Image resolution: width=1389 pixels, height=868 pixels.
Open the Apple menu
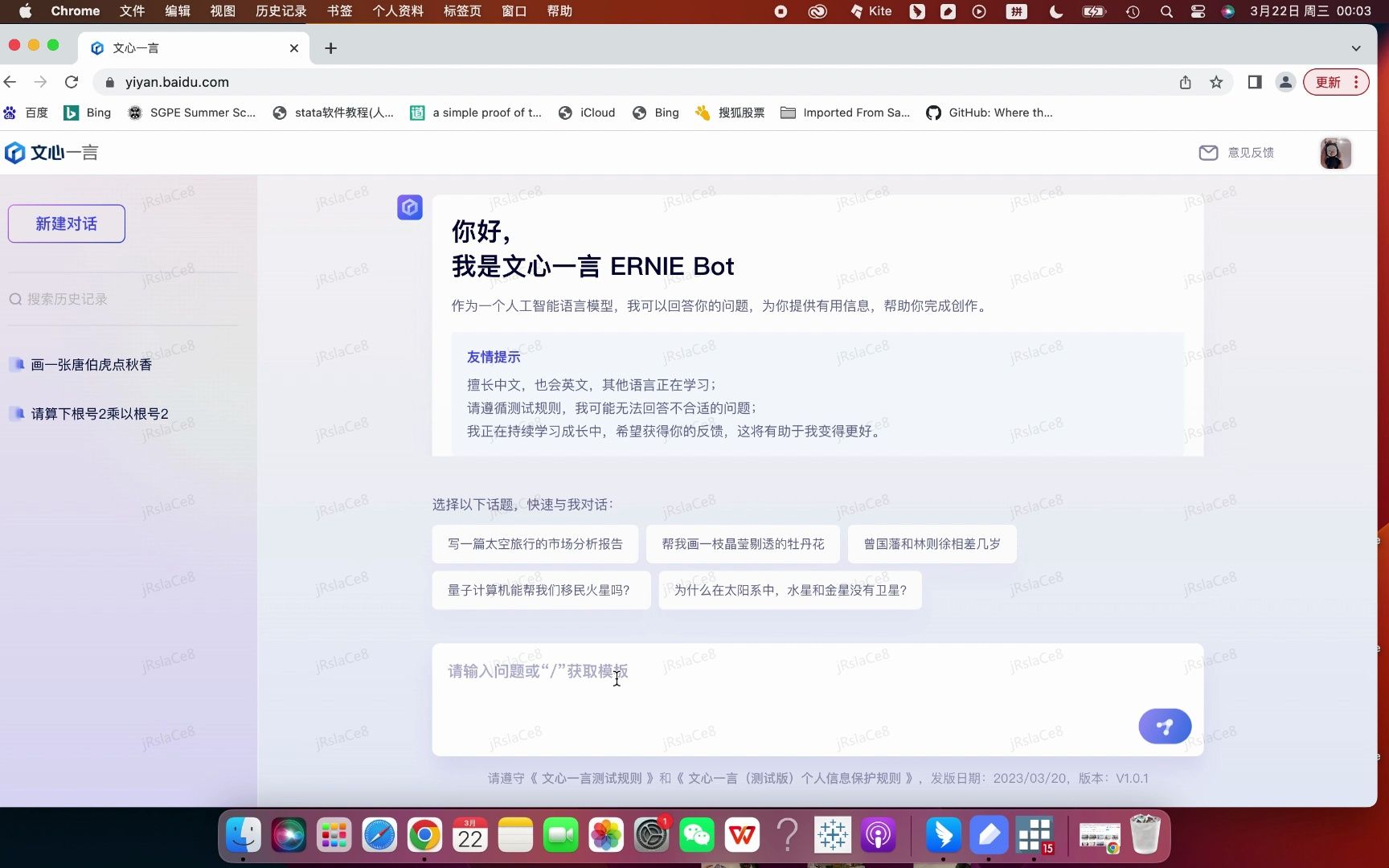click(25, 11)
